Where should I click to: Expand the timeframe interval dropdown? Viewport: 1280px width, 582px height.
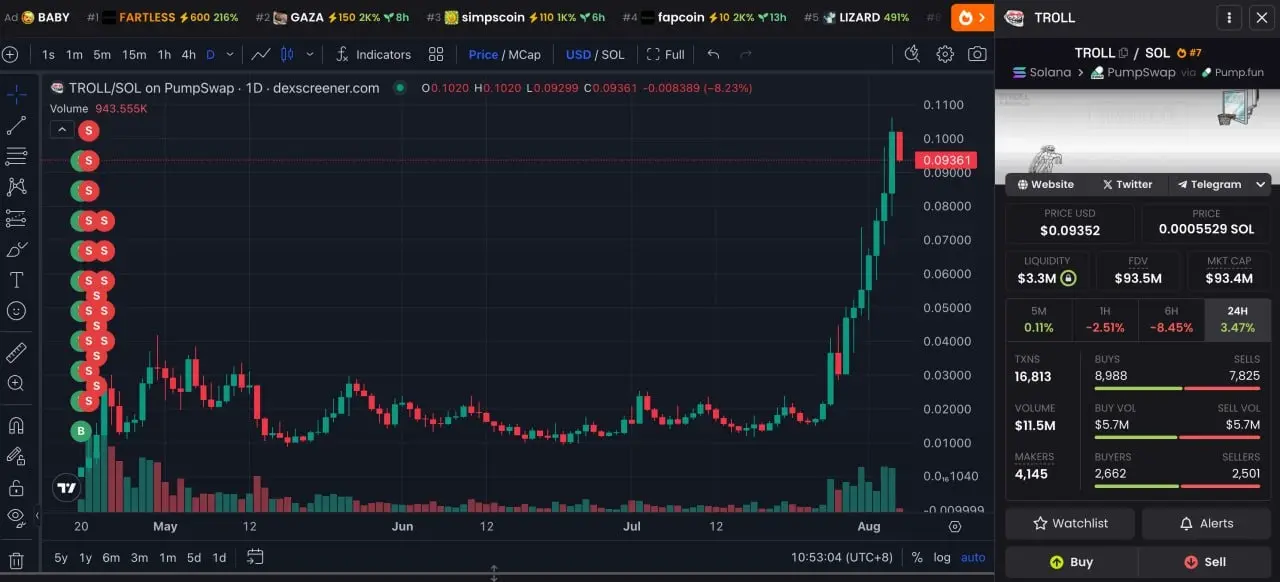tap(231, 54)
